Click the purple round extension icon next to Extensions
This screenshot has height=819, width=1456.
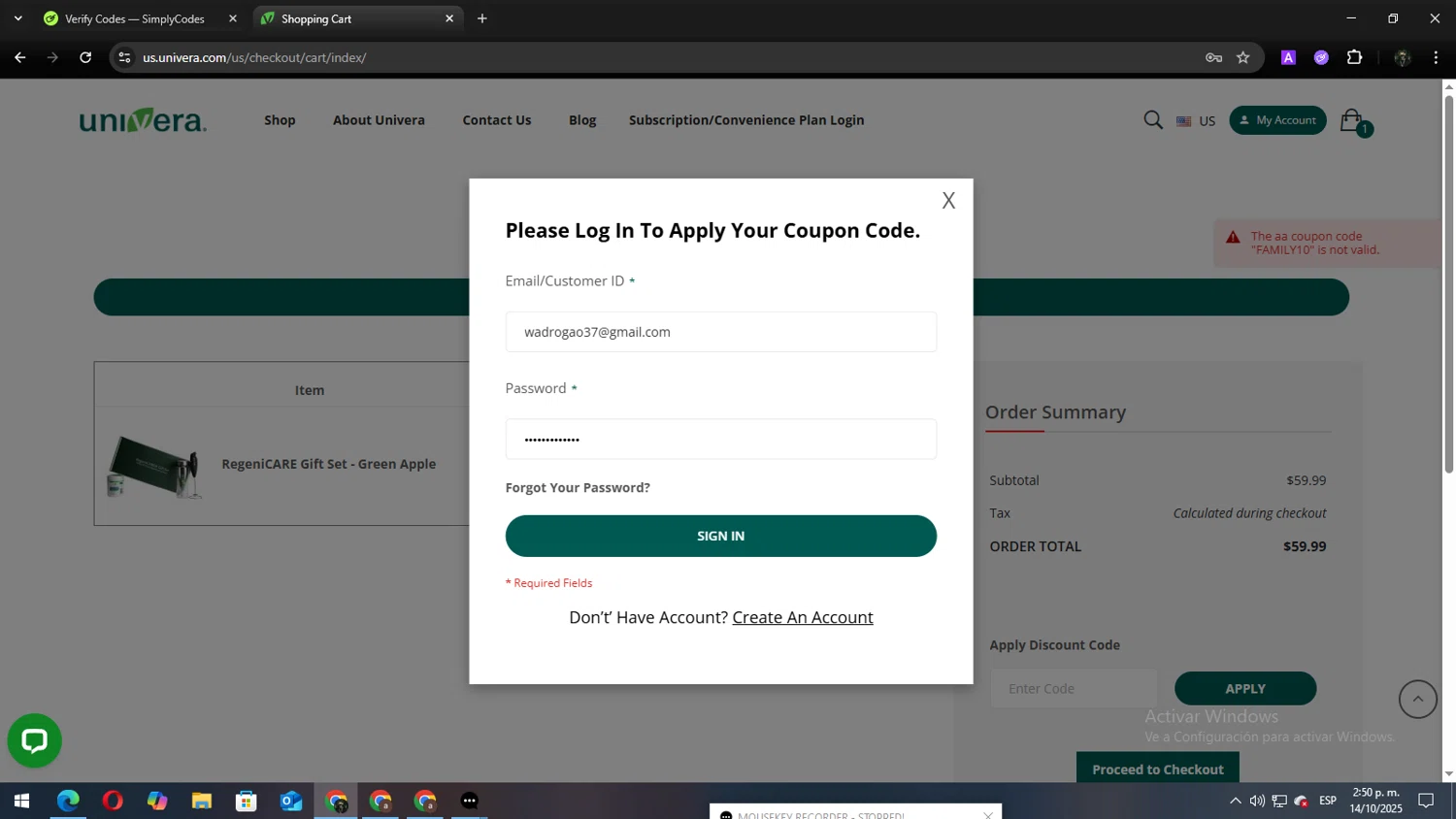pos(1321,57)
